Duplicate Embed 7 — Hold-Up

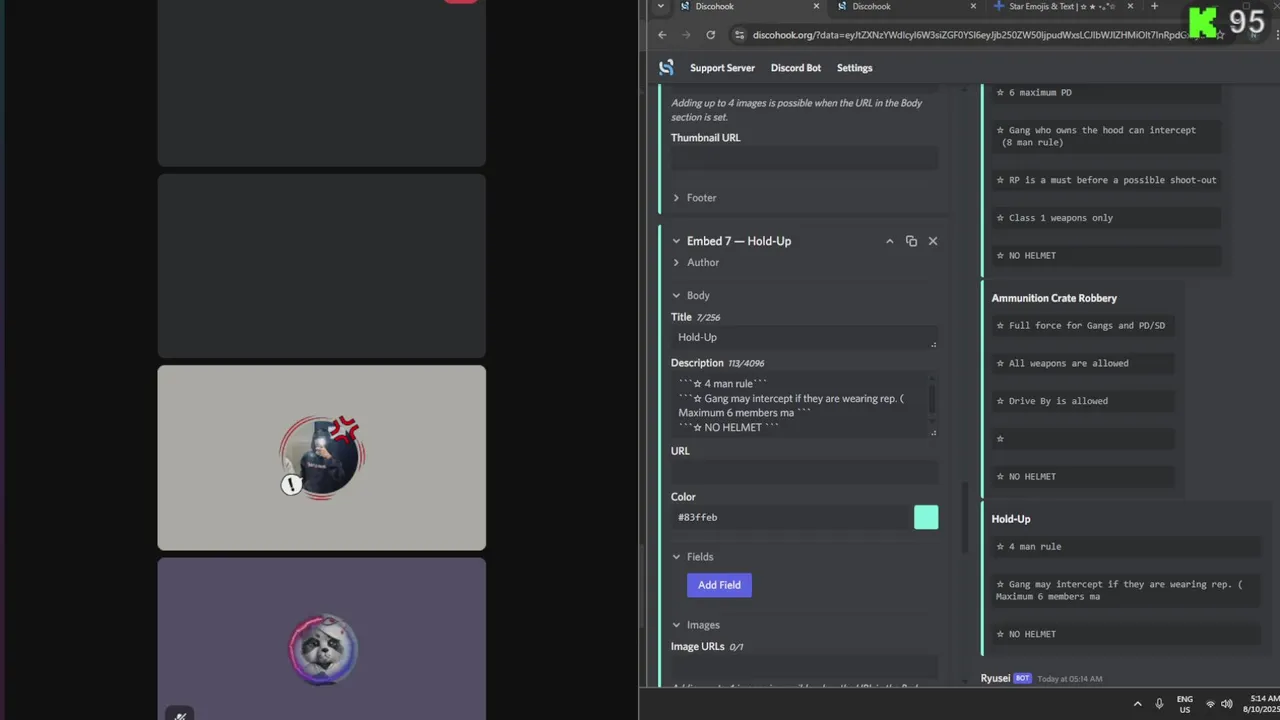coord(911,241)
